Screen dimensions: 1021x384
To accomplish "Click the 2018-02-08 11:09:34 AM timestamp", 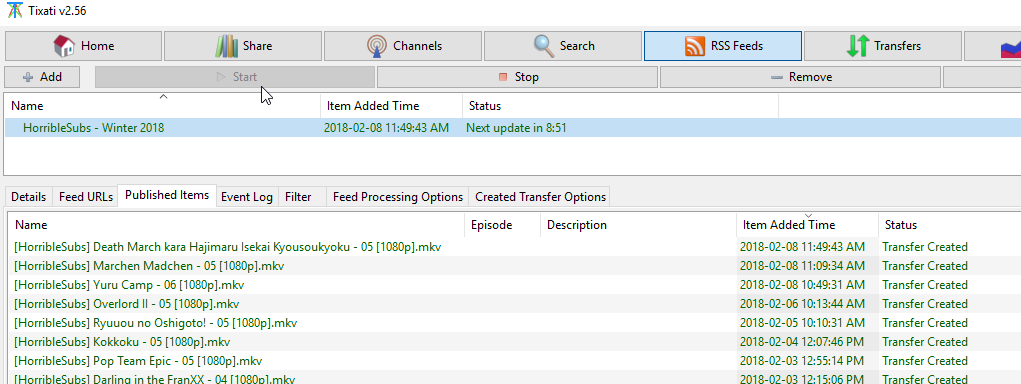I will click(x=802, y=266).
